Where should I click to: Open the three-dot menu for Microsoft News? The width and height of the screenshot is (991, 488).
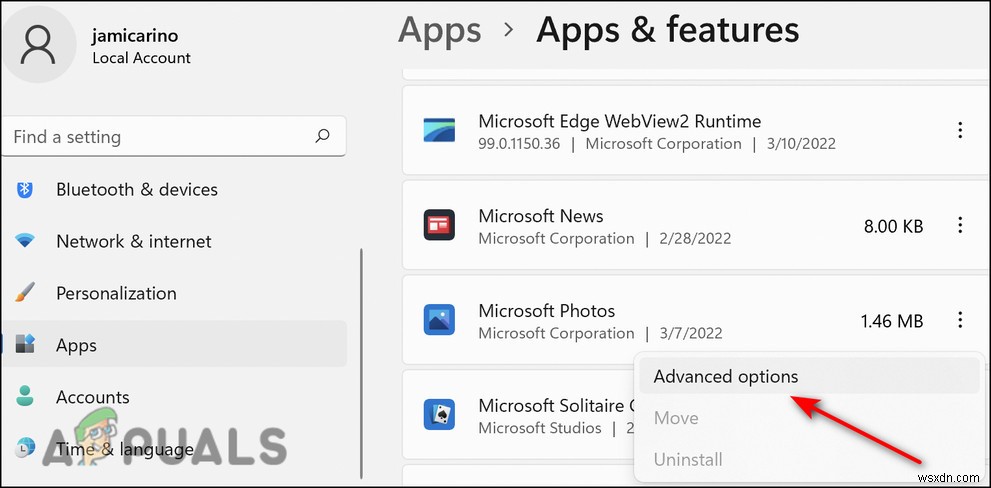tap(960, 225)
